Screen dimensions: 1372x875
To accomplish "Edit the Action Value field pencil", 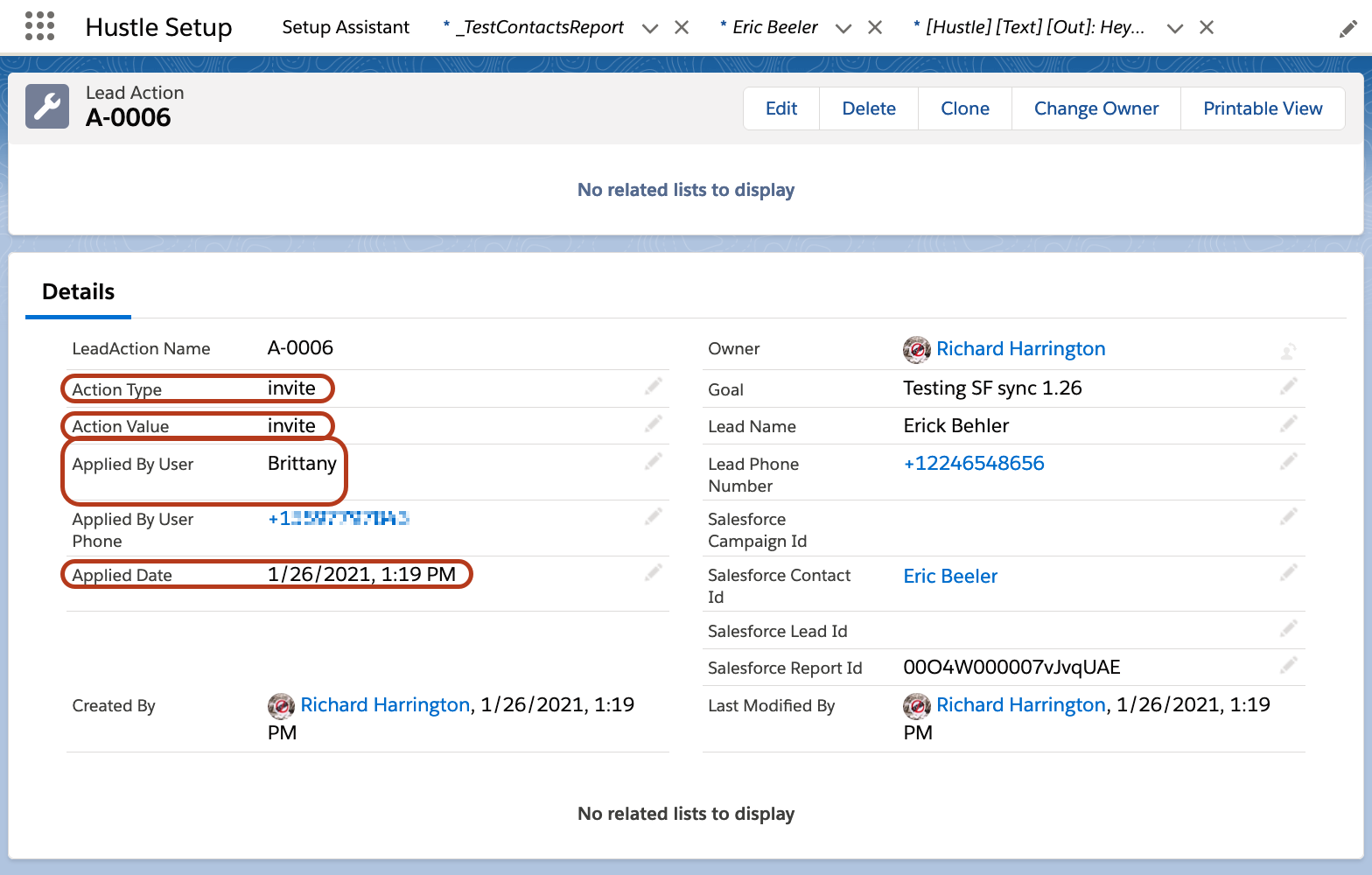I will click(654, 423).
